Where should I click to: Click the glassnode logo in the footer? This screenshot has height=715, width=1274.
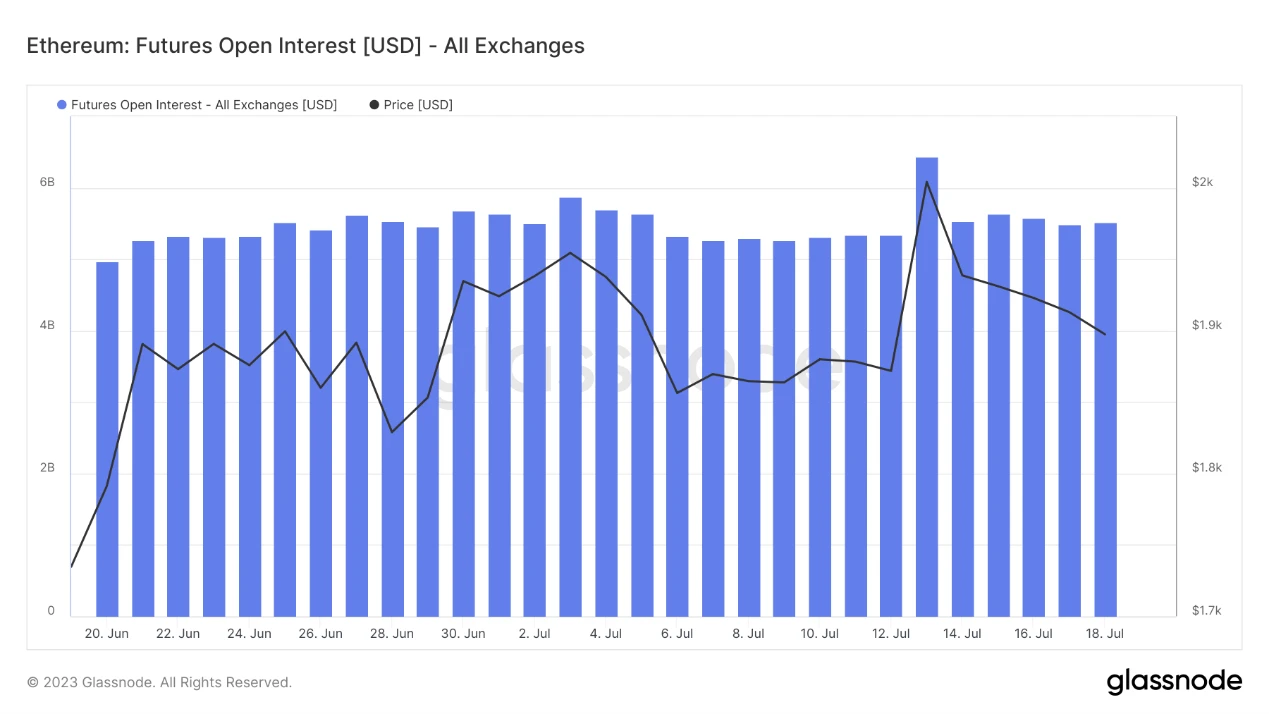click(1174, 682)
